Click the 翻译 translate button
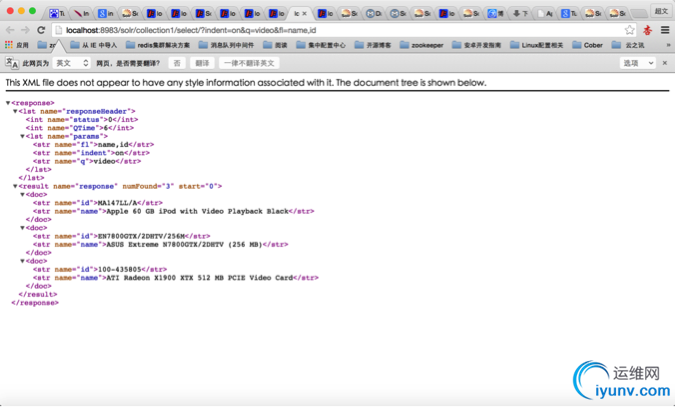The height and width of the screenshot is (407, 676). coord(202,63)
